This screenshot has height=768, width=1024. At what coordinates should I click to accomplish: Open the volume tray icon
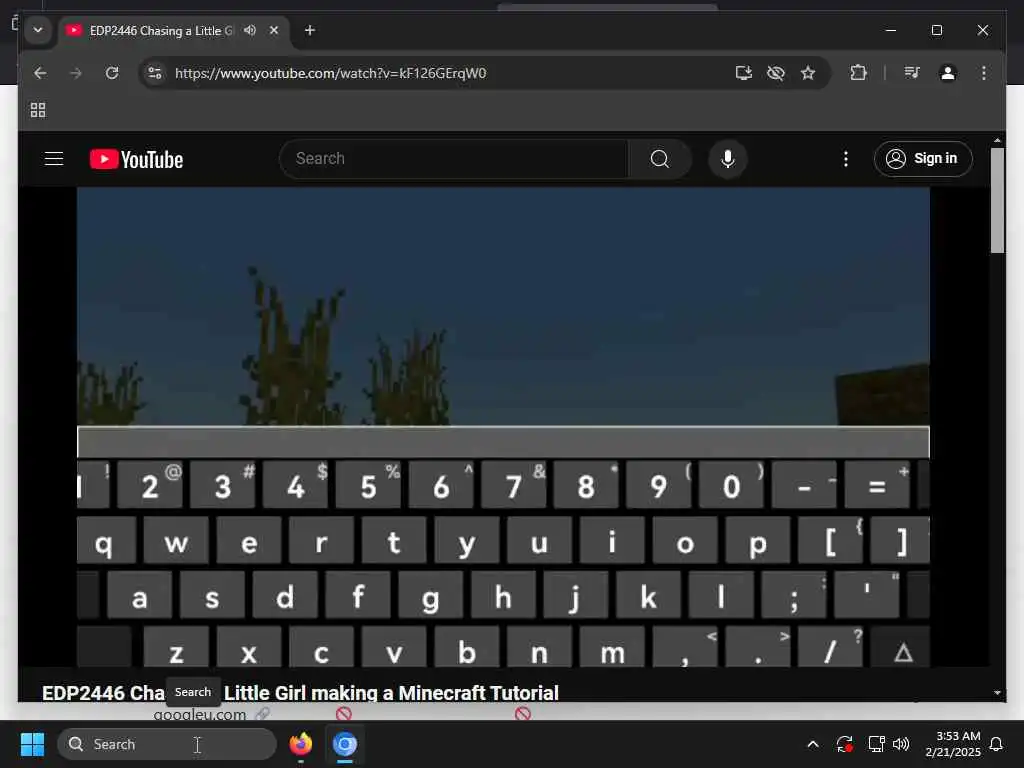pos(901,744)
